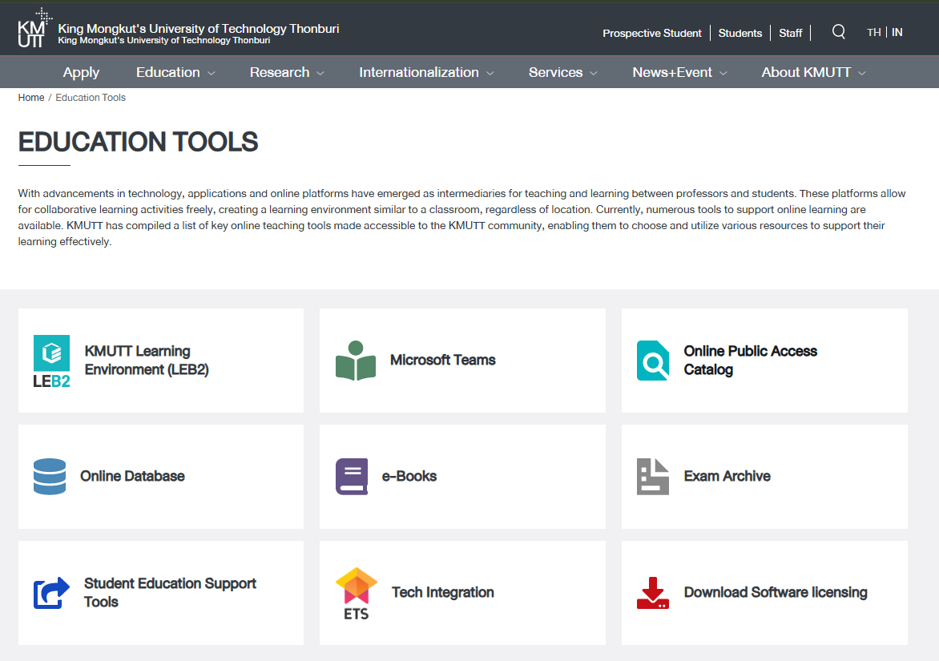Open the Microsoft Teams title link
This screenshot has width=939, height=661.
tap(443, 360)
